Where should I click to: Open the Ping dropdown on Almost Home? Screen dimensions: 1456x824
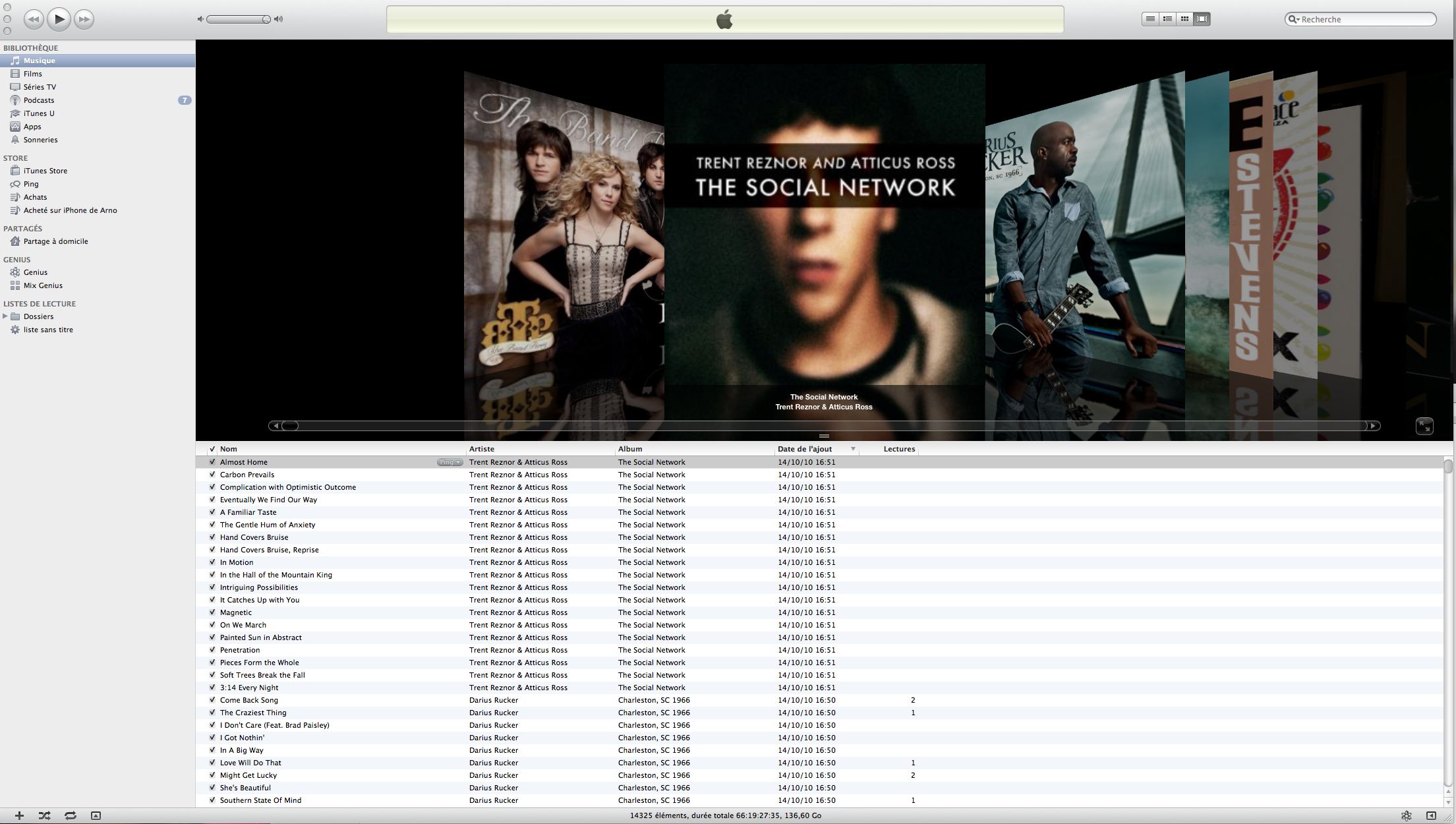450,462
